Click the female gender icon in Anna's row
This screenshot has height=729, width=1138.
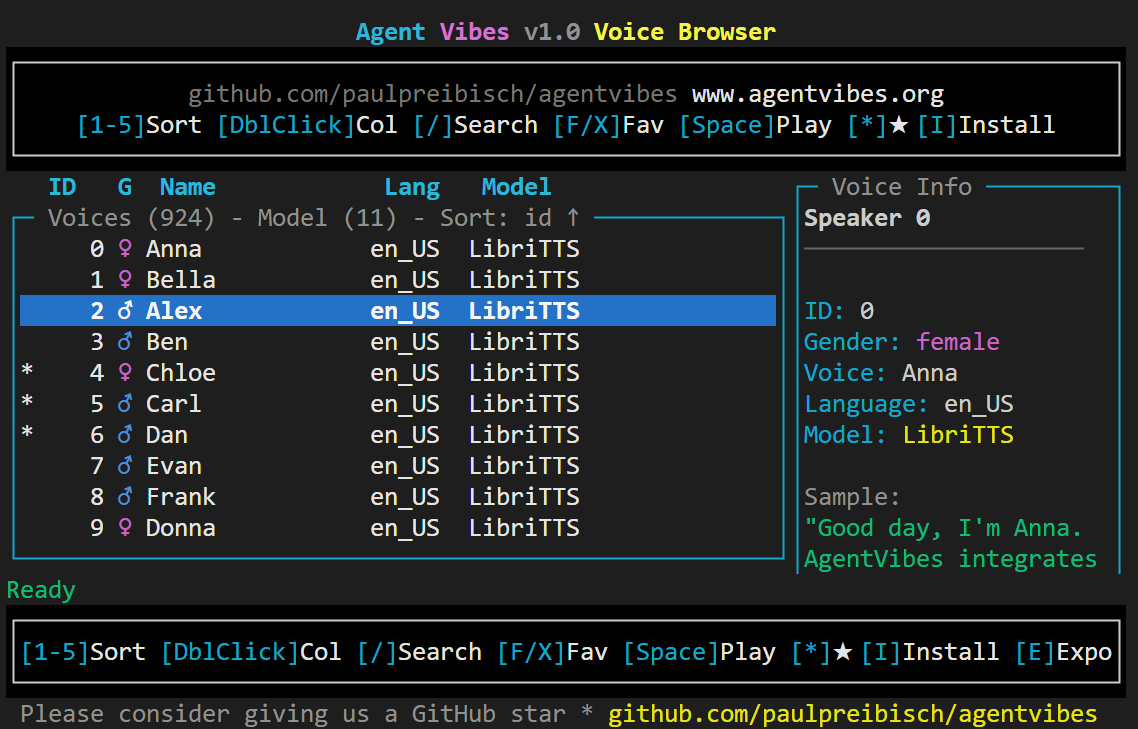pyautogui.click(x=125, y=249)
